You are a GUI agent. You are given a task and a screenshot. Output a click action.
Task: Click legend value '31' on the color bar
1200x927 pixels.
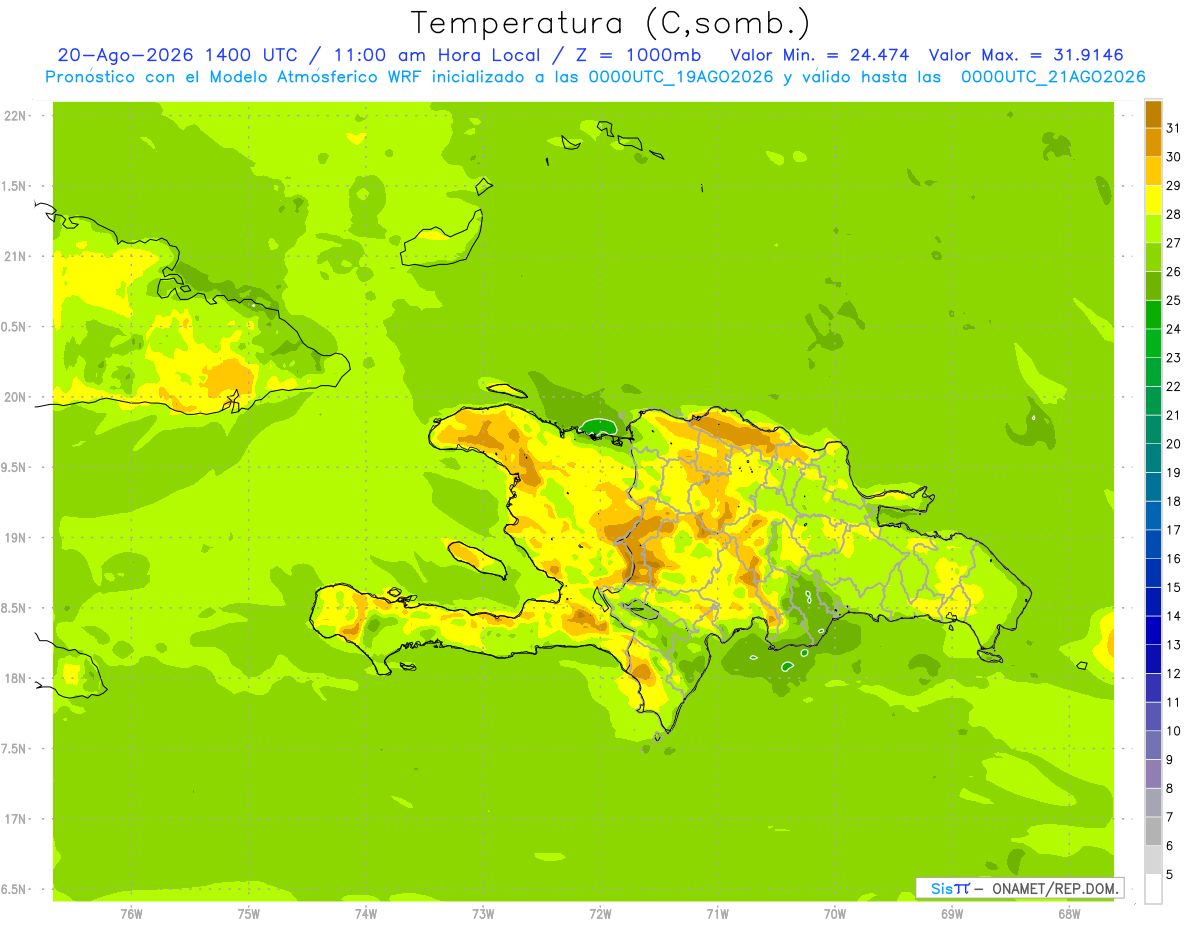coord(1173,128)
